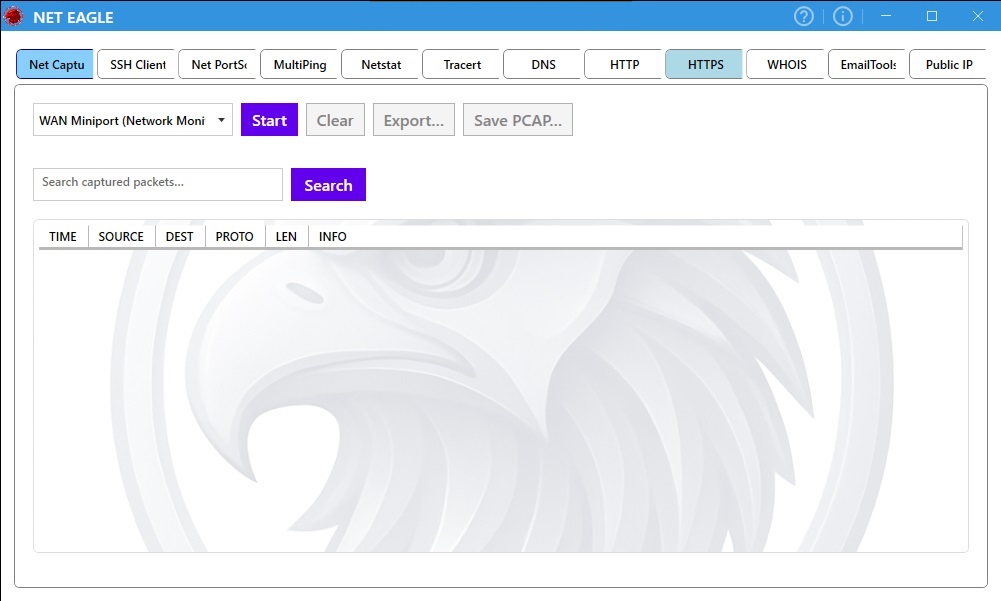Open the WHOIS tab
The height and width of the screenshot is (601, 1001).
point(785,65)
